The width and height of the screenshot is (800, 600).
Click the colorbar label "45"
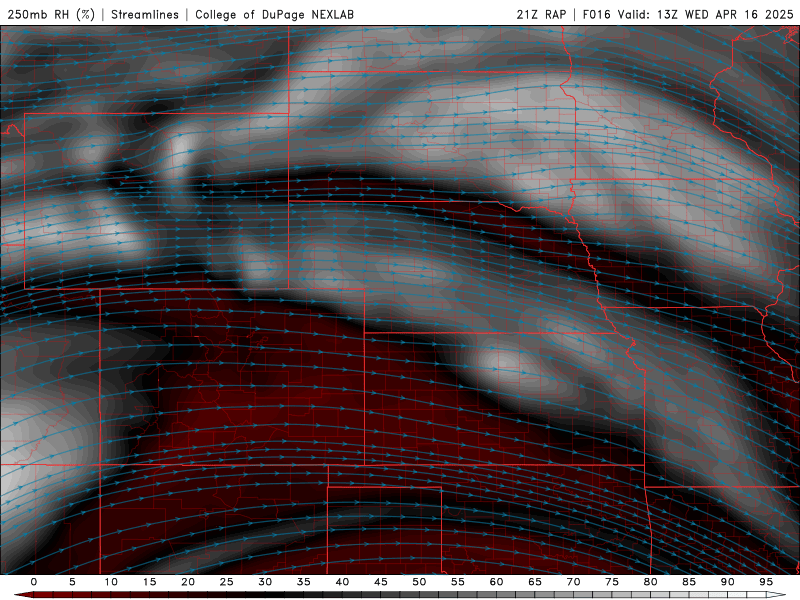click(x=381, y=582)
